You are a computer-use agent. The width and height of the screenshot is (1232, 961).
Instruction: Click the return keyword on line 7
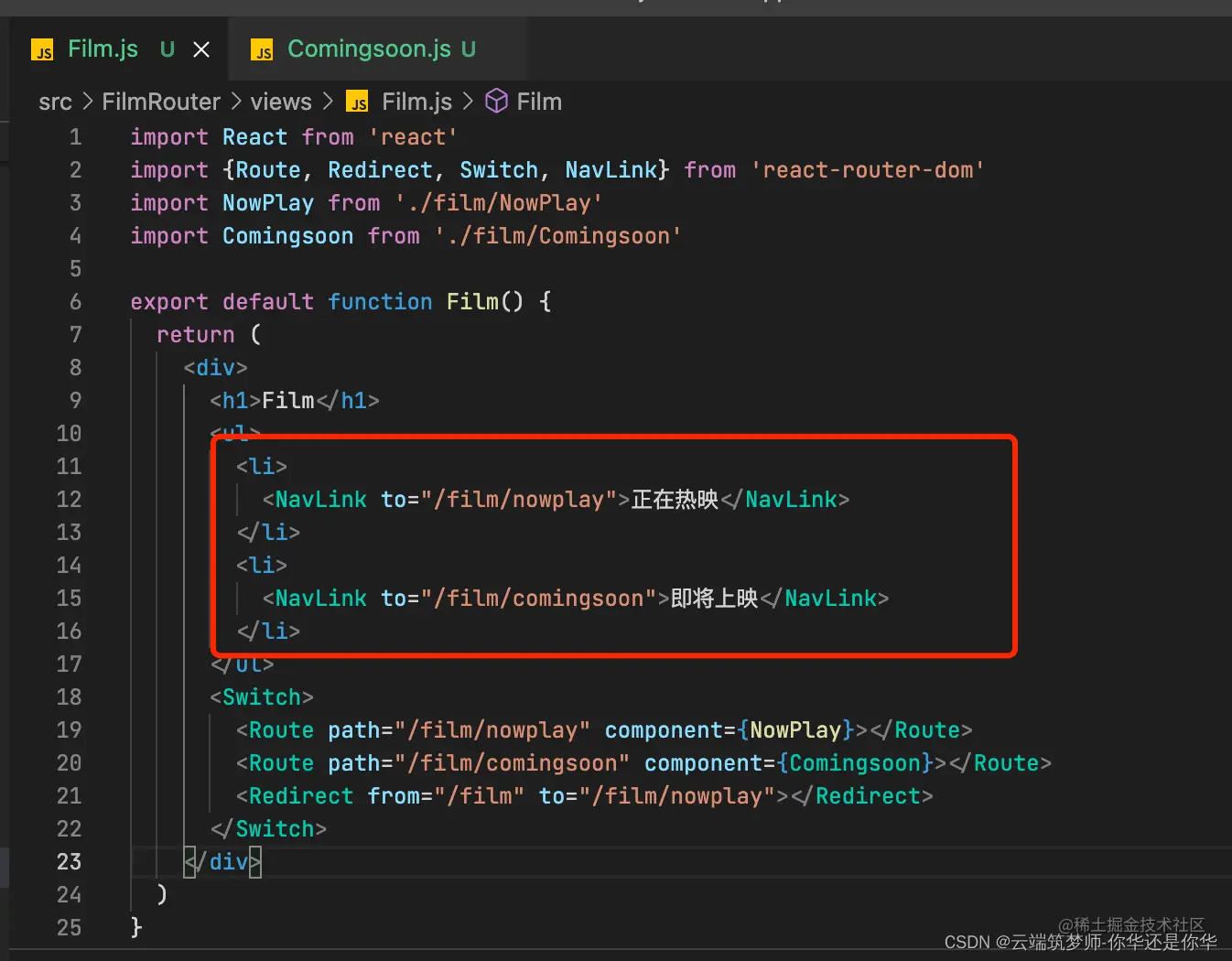(x=195, y=335)
